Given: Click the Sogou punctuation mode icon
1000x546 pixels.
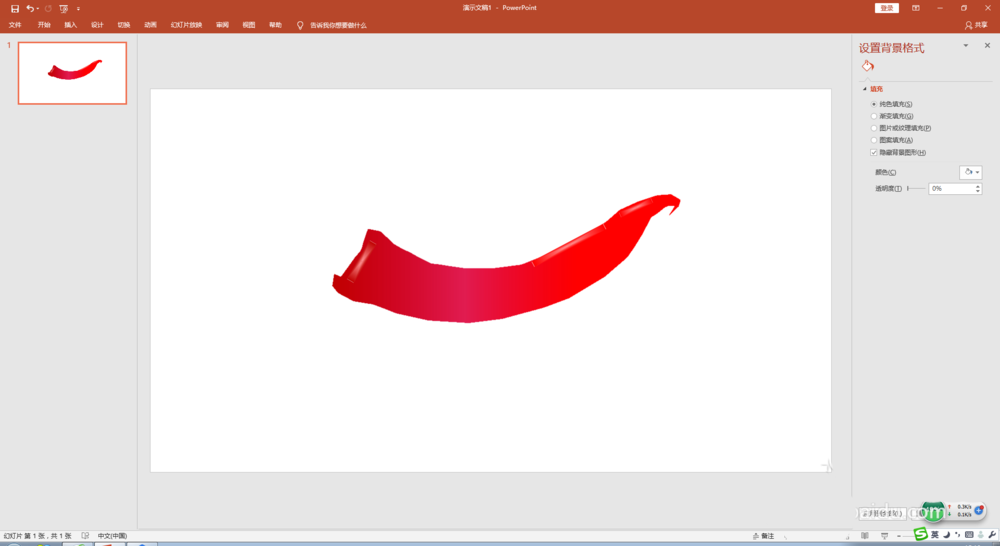Looking at the screenshot, I should (x=957, y=535).
